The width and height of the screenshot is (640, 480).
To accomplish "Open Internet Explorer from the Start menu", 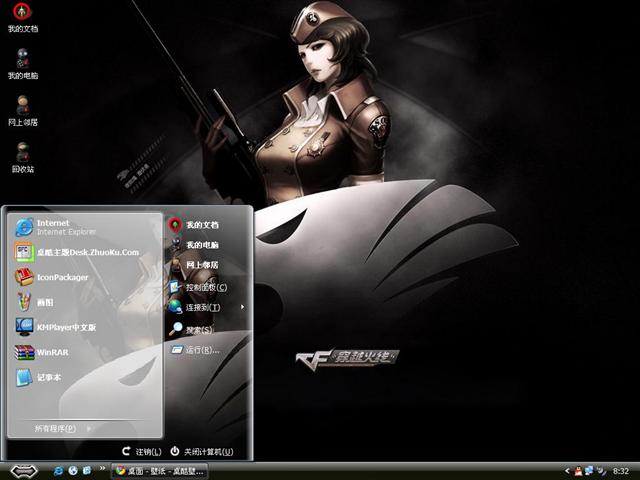I will pos(84,227).
